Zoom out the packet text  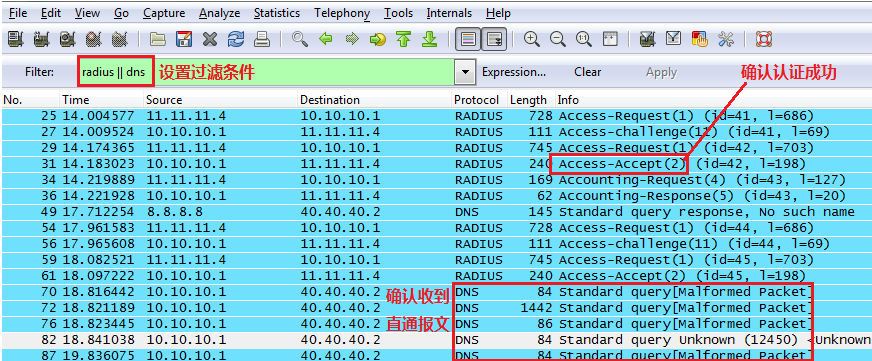tap(558, 39)
